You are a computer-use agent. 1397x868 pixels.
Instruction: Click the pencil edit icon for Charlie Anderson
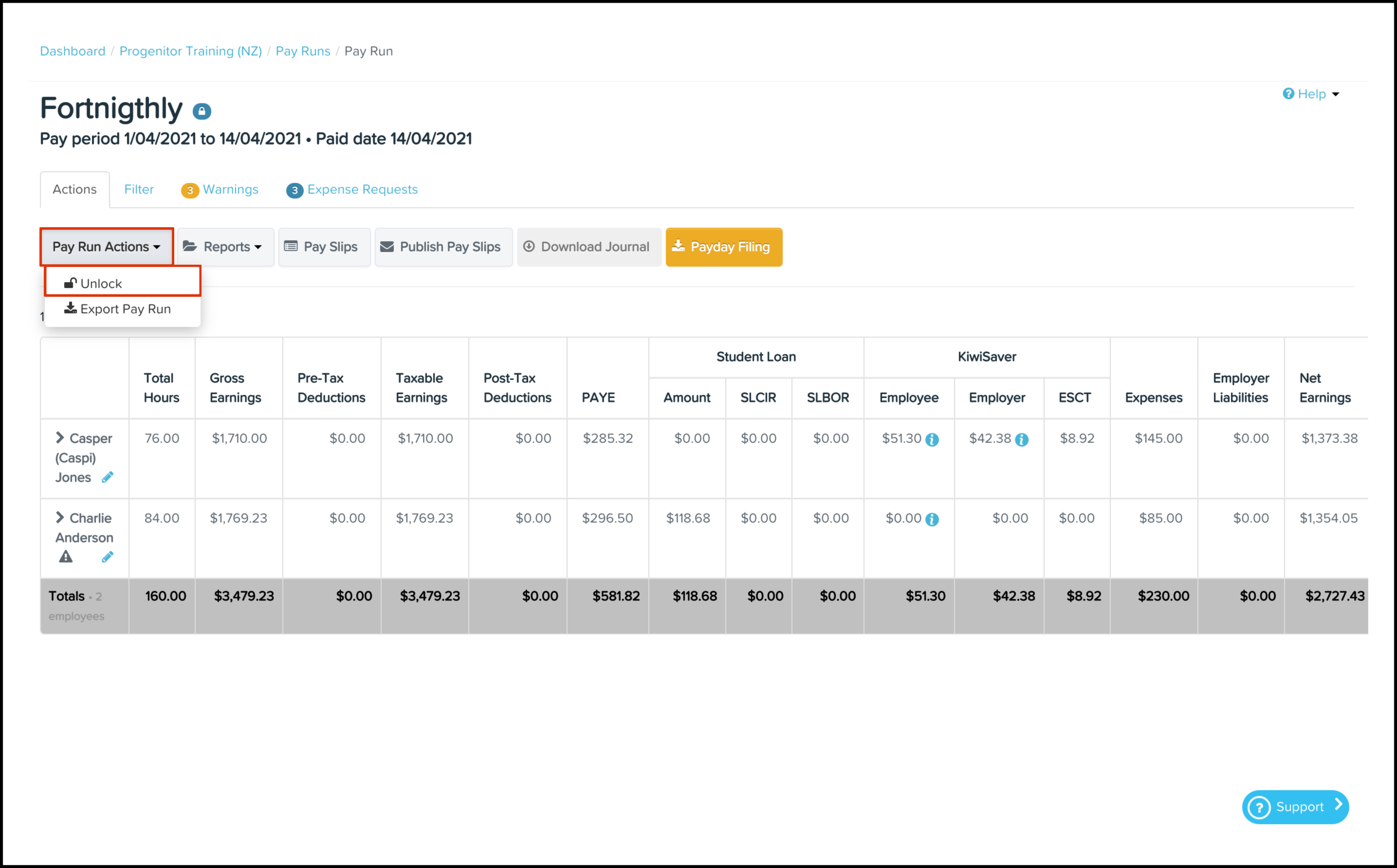[108, 557]
